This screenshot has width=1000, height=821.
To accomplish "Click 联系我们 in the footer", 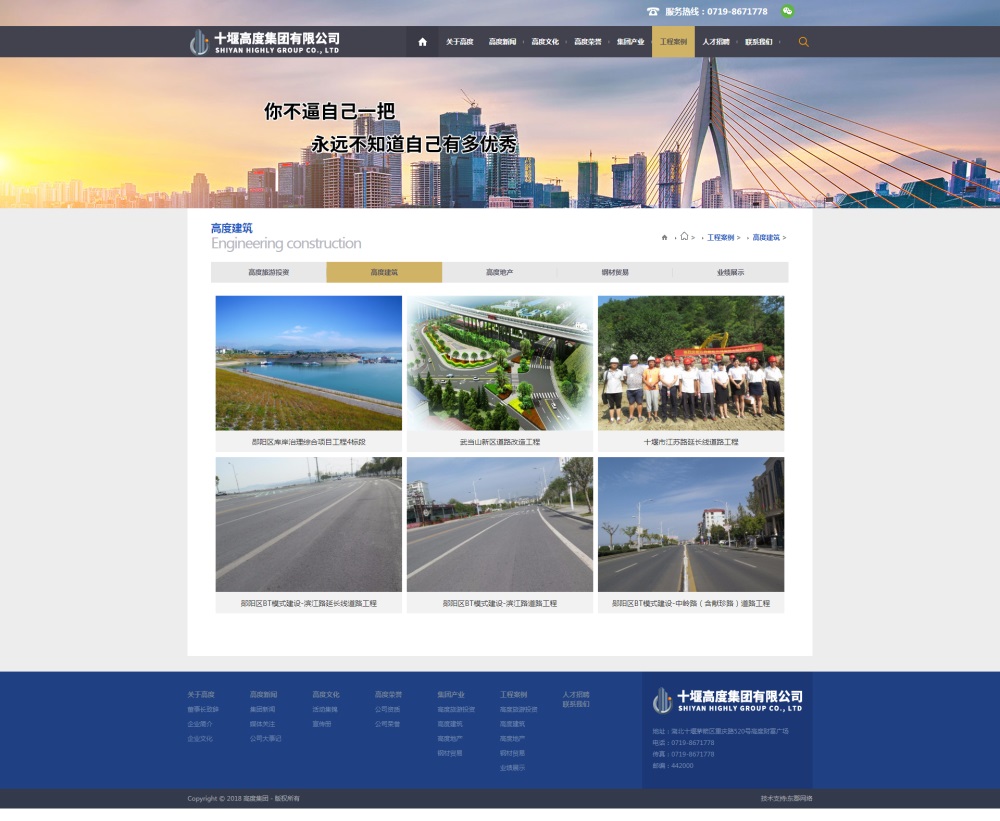I will (576, 704).
